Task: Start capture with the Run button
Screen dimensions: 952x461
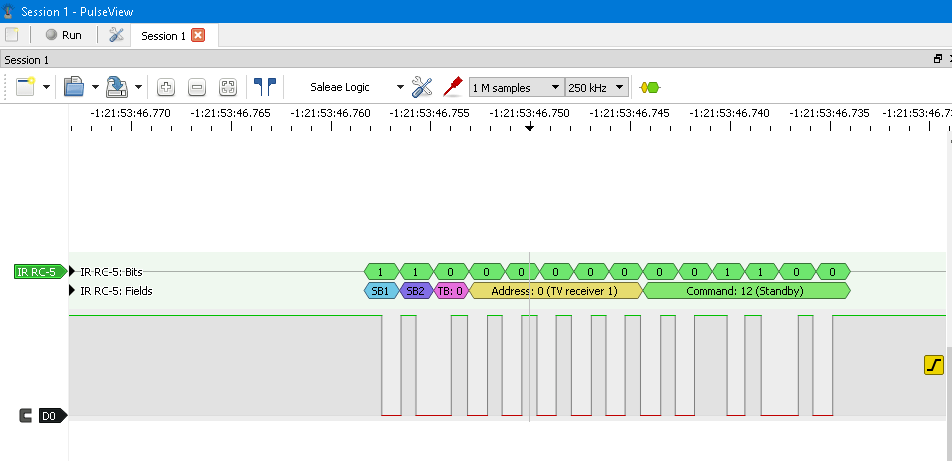Action: click(x=62, y=35)
